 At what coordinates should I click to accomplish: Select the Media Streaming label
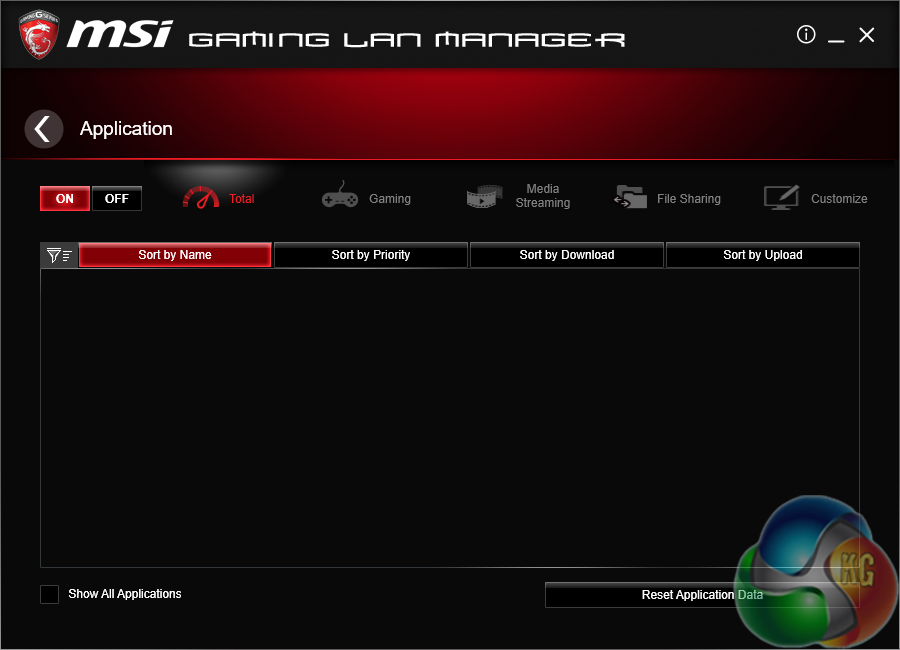[x=542, y=196]
